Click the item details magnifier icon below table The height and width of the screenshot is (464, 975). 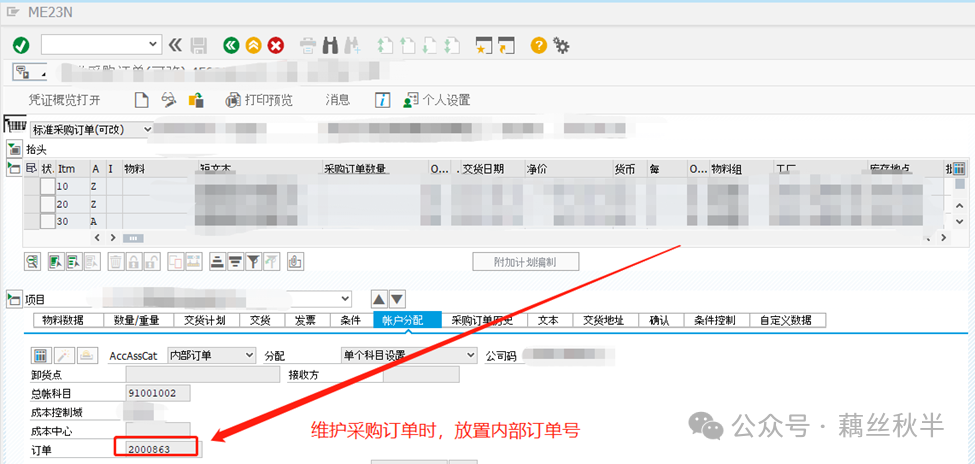[x=32, y=262]
